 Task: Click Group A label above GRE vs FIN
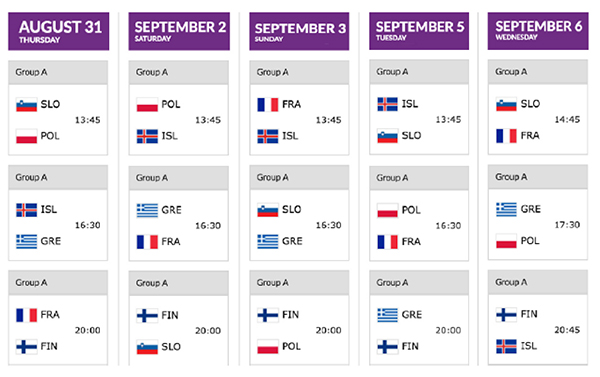point(392,283)
